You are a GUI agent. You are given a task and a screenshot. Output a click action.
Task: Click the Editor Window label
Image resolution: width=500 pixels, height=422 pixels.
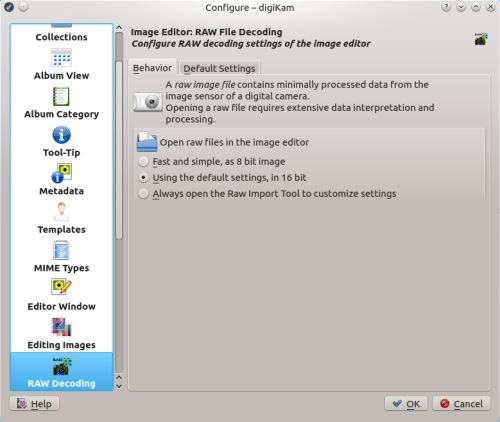(61, 306)
